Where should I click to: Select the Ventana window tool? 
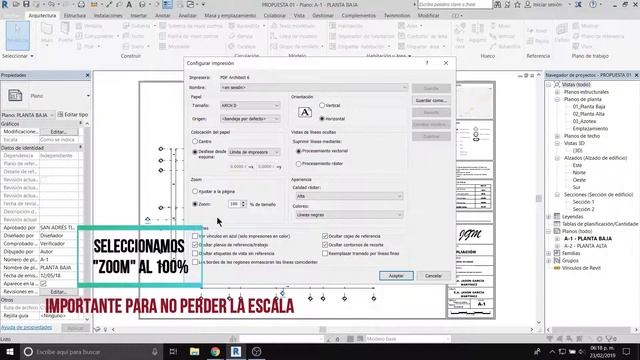89,26
